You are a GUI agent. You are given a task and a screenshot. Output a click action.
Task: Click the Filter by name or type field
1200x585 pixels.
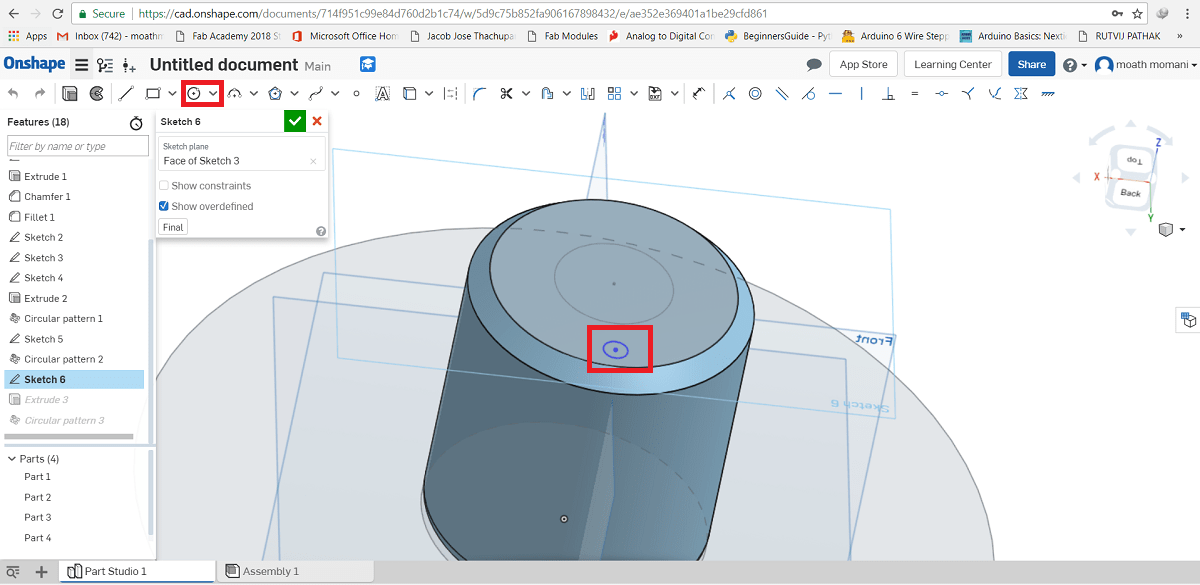[x=78, y=146]
